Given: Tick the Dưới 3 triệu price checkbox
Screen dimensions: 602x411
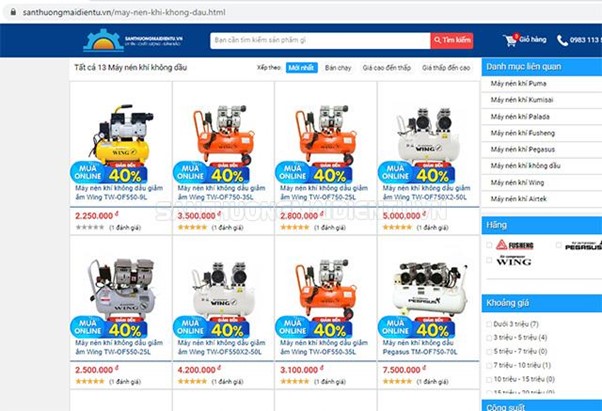Looking at the screenshot, I should point(489,324).
